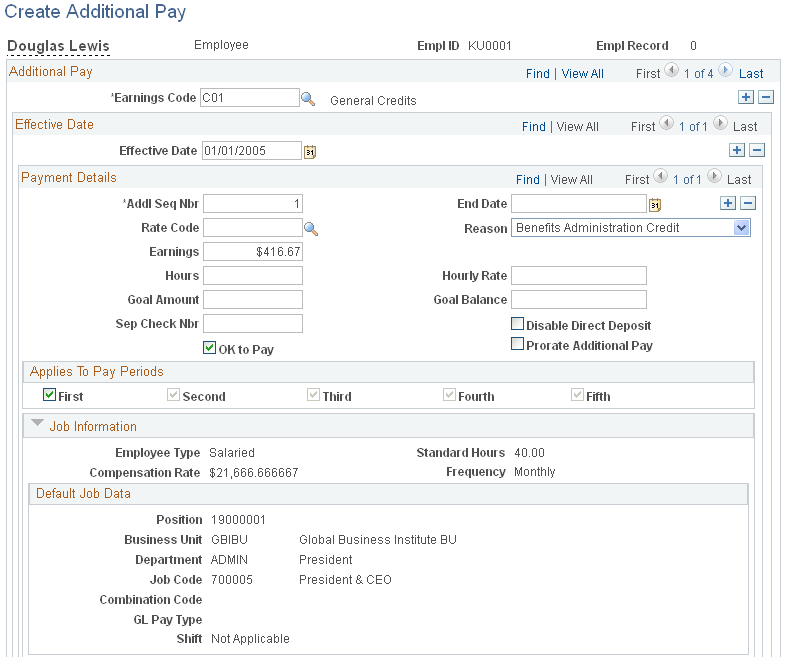Click Standard Hours value 40.00
Viewport: 786px width, 657px height.
529,453
